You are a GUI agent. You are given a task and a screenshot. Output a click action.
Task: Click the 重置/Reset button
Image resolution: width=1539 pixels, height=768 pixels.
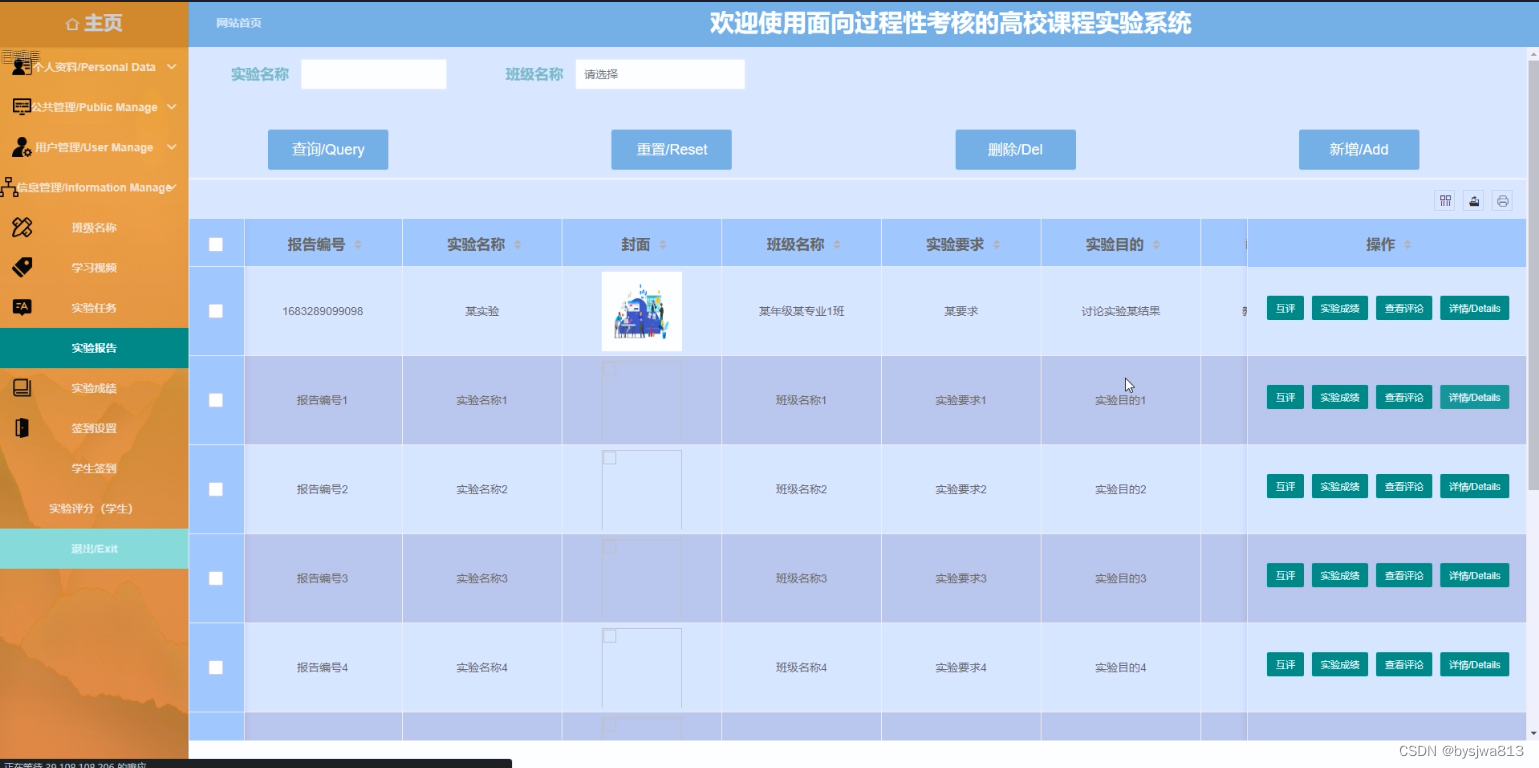672,149
